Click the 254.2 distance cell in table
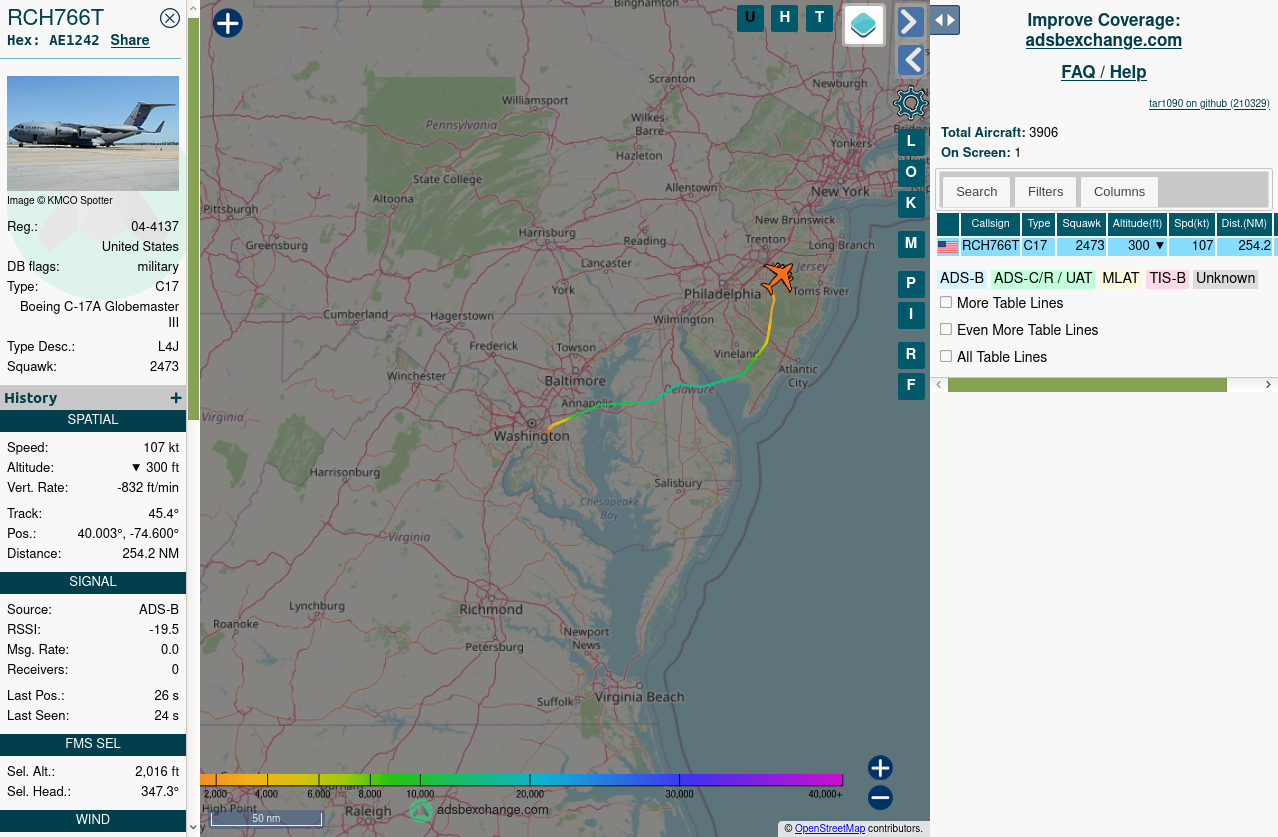This screenshot has height=837, width=1278. 1245,246
